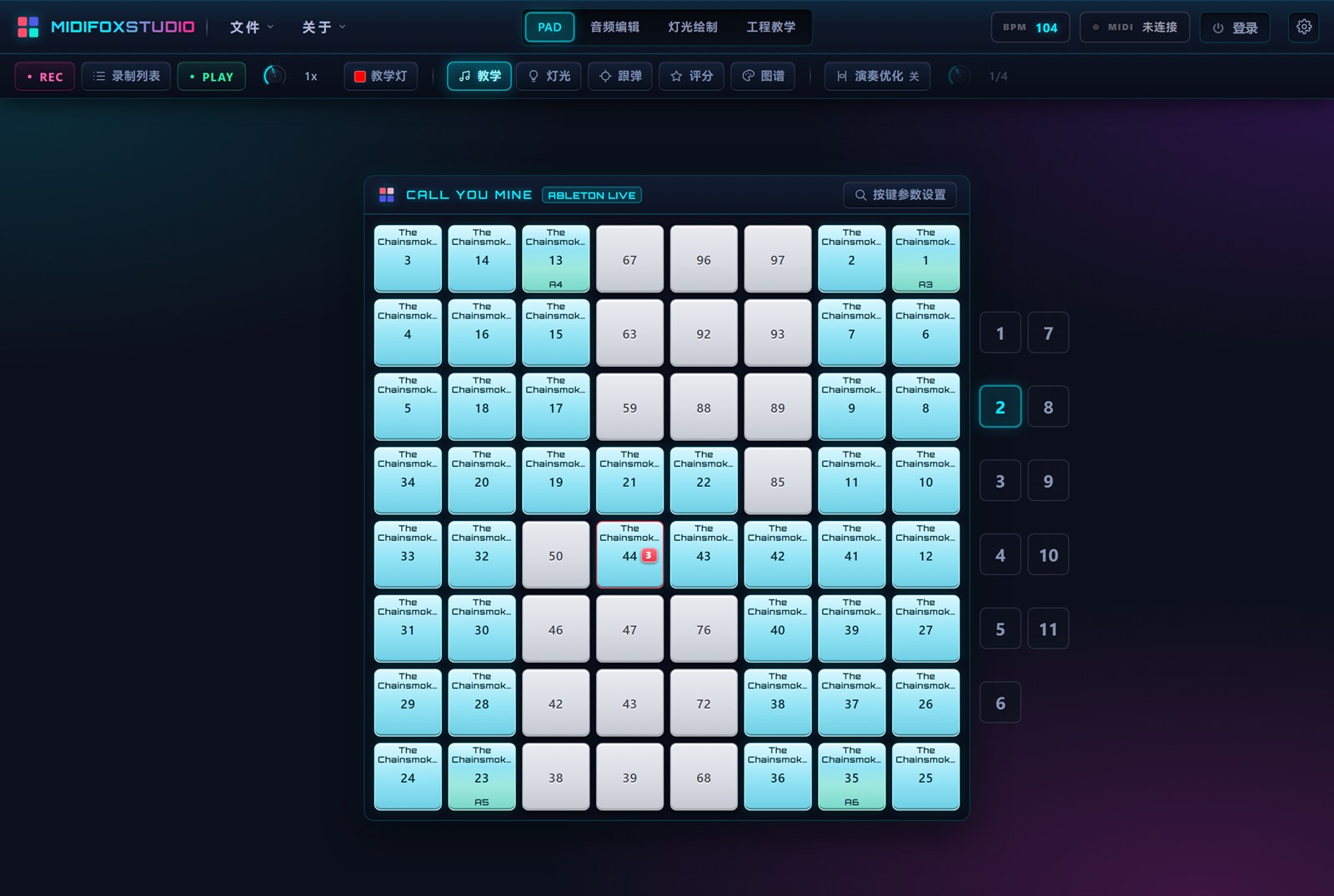1334x896 pixels.
Task: Select page 7 button
Action: (1048, 333)
